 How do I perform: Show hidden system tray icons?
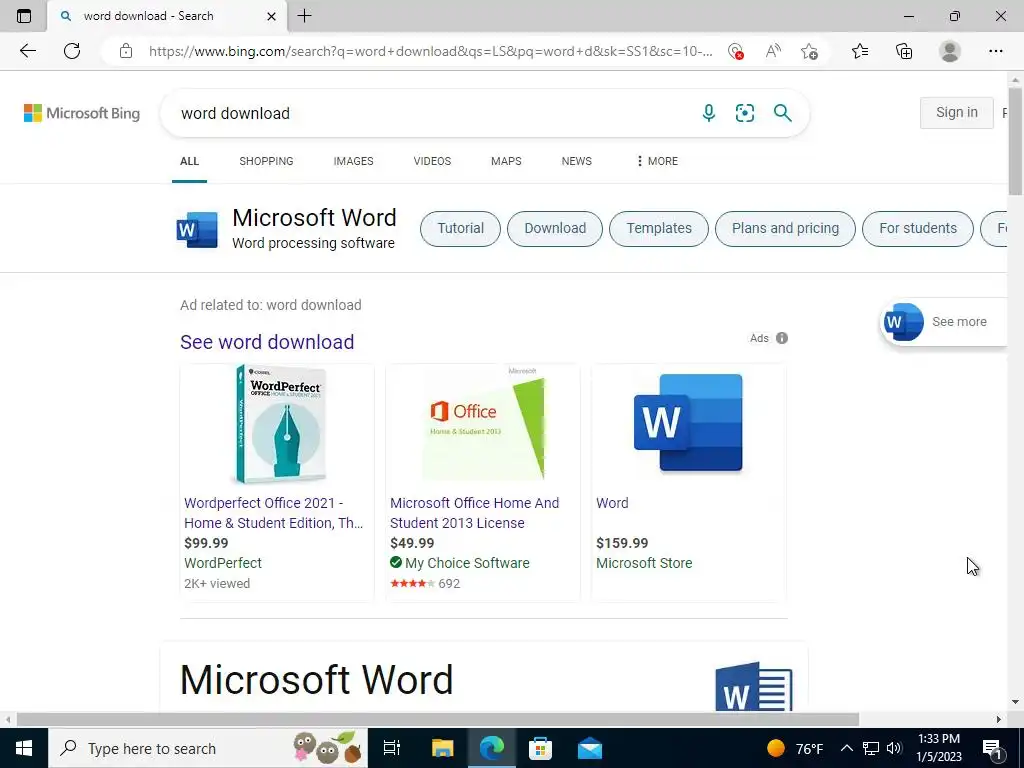click(846, 748)
